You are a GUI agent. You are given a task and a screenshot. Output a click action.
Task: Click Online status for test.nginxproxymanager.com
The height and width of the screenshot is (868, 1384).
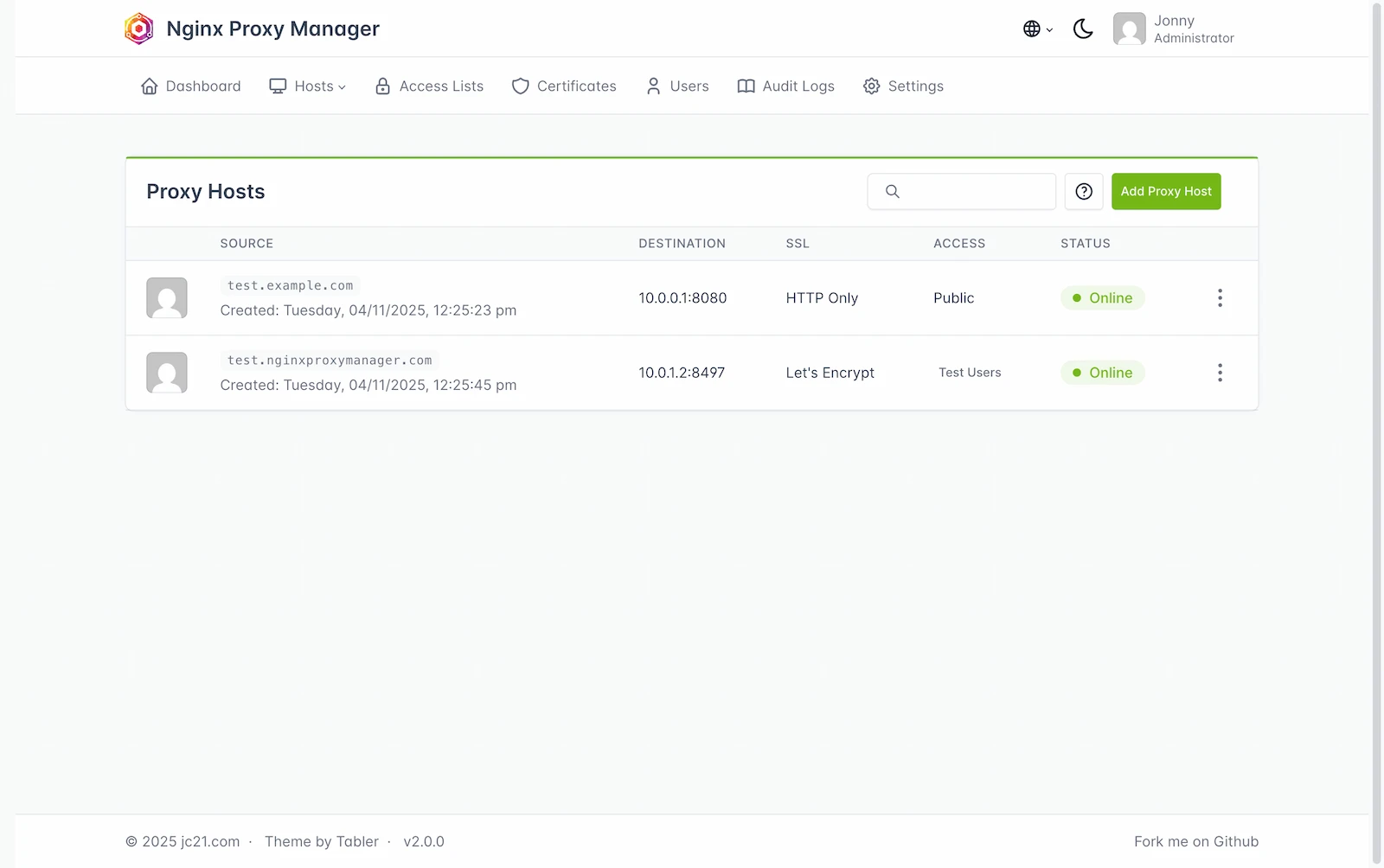tap(1102, 373)
